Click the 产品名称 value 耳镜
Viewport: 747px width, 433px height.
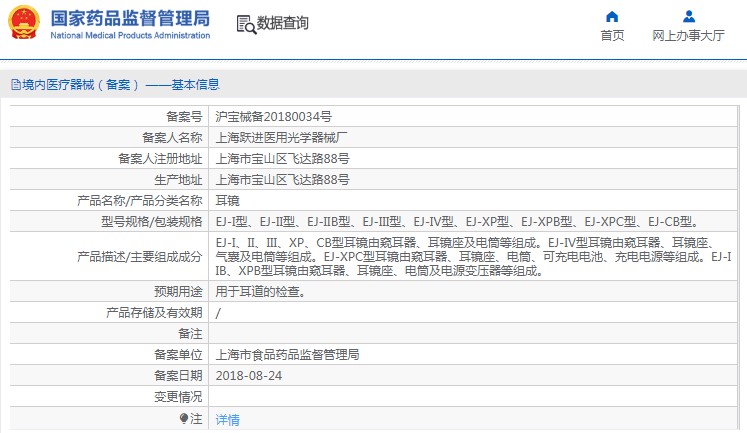227,201
